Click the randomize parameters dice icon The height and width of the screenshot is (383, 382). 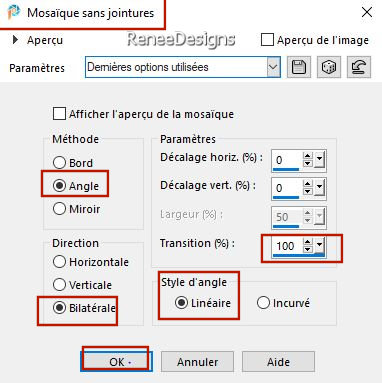329,67
